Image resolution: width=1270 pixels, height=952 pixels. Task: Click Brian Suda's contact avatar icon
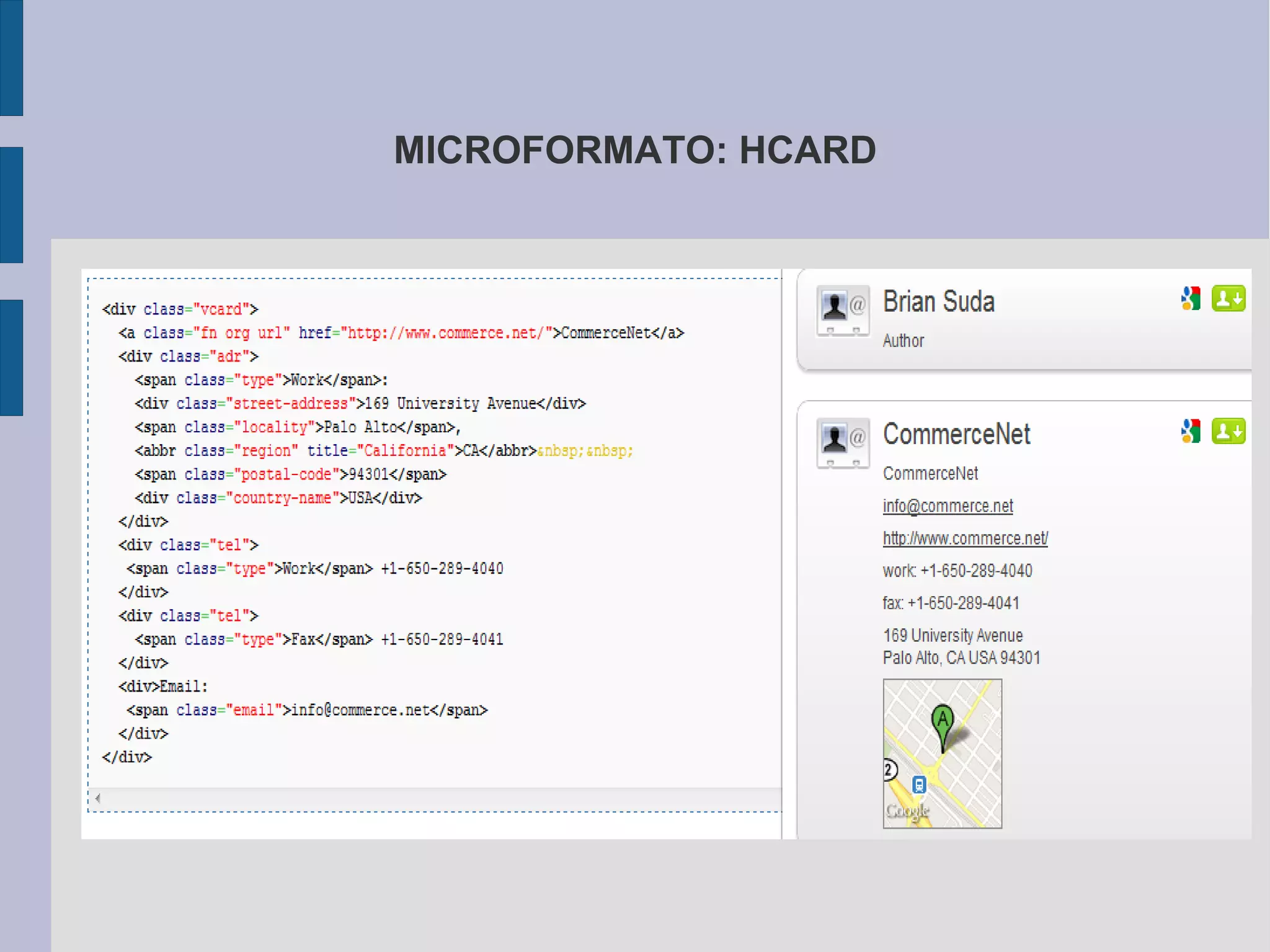pos(842,310)
